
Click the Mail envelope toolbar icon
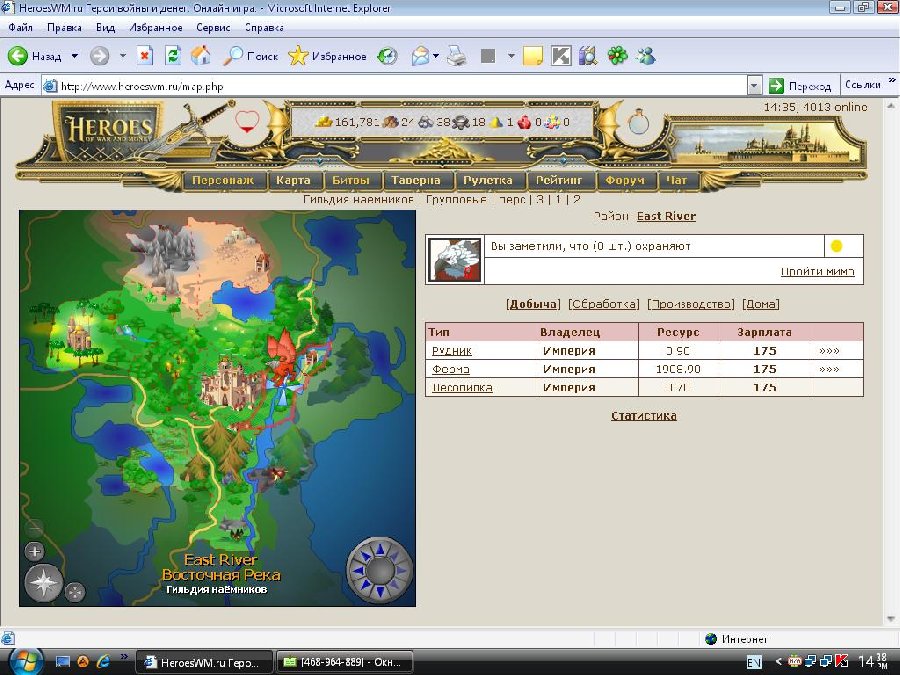(x=420, y=56)
